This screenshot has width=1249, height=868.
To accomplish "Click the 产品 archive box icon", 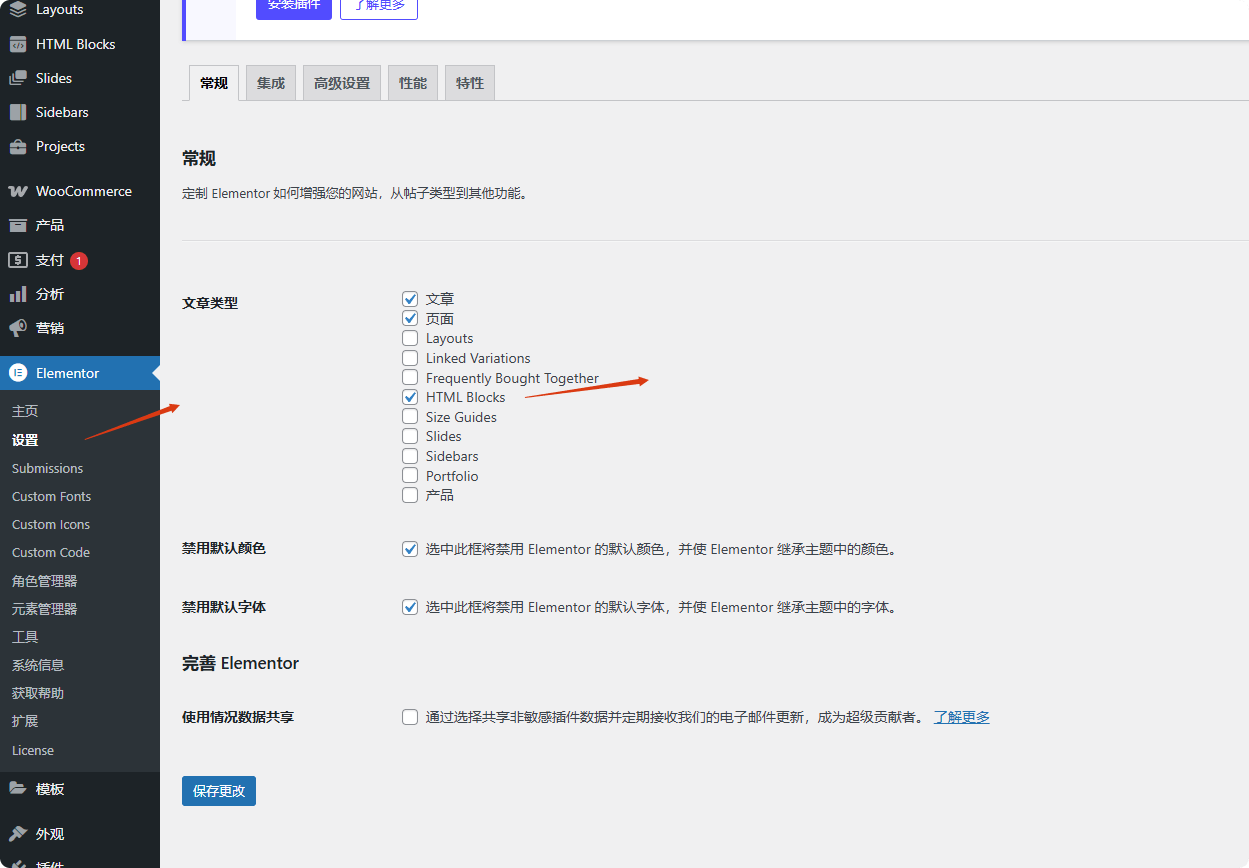I will pyautogui.click(x=18, y=225).
